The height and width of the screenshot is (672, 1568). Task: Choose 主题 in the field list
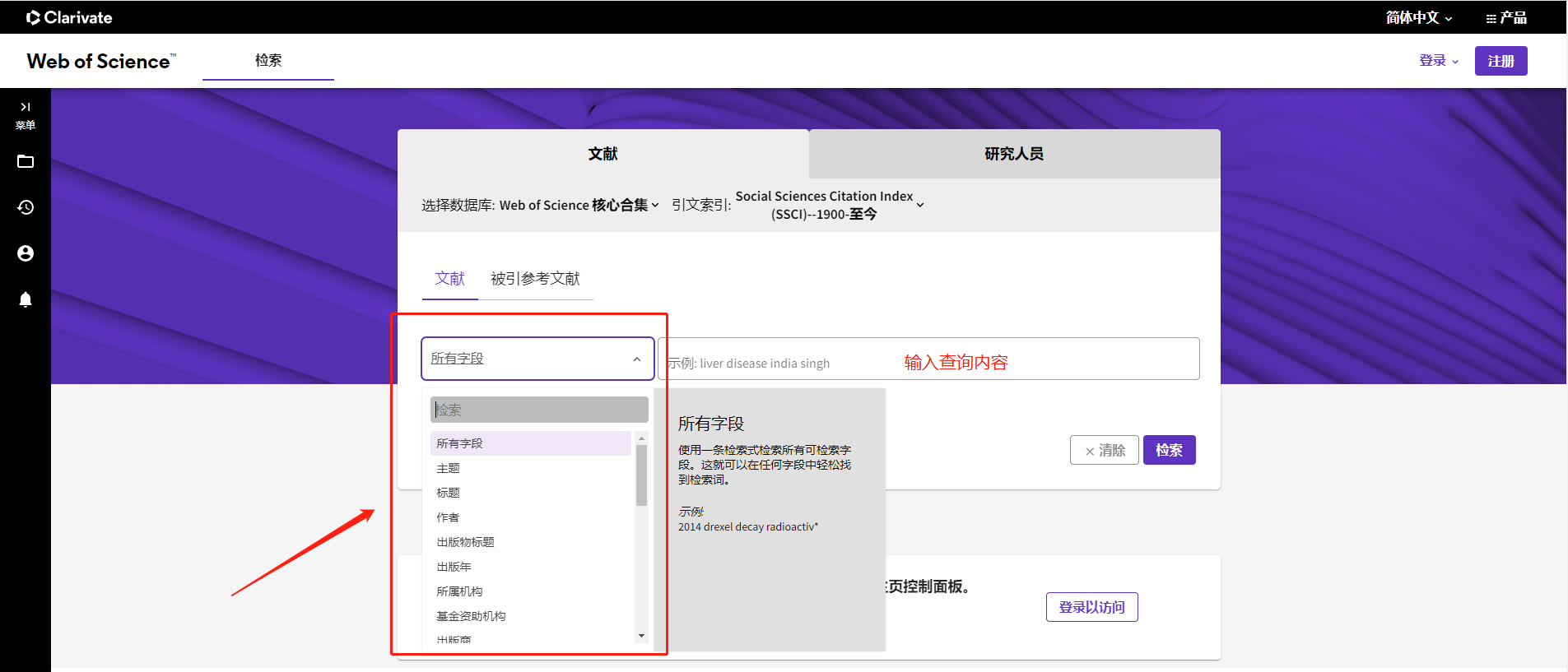click(530, 468)
